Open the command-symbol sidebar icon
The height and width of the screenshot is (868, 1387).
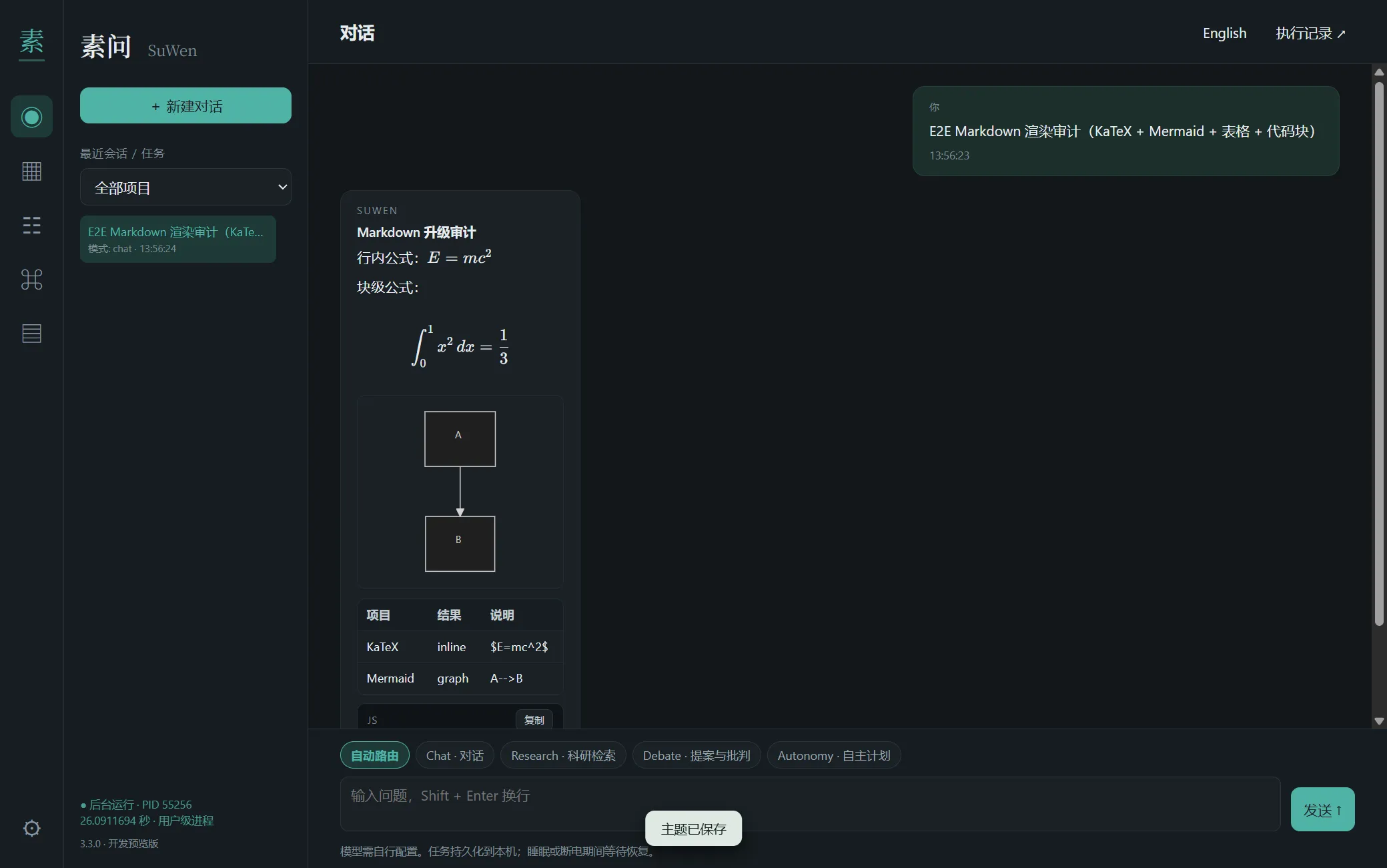pos(31,279)
